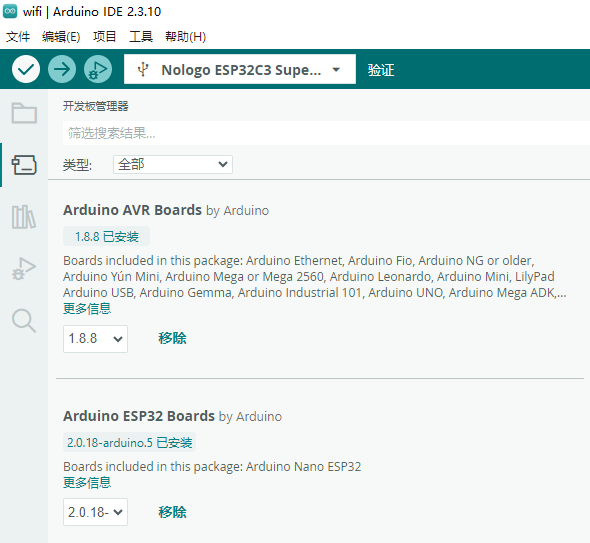The image size is (590, 543).
Task: Click the Arduino AVR Boards title
Action: point(132,210)
